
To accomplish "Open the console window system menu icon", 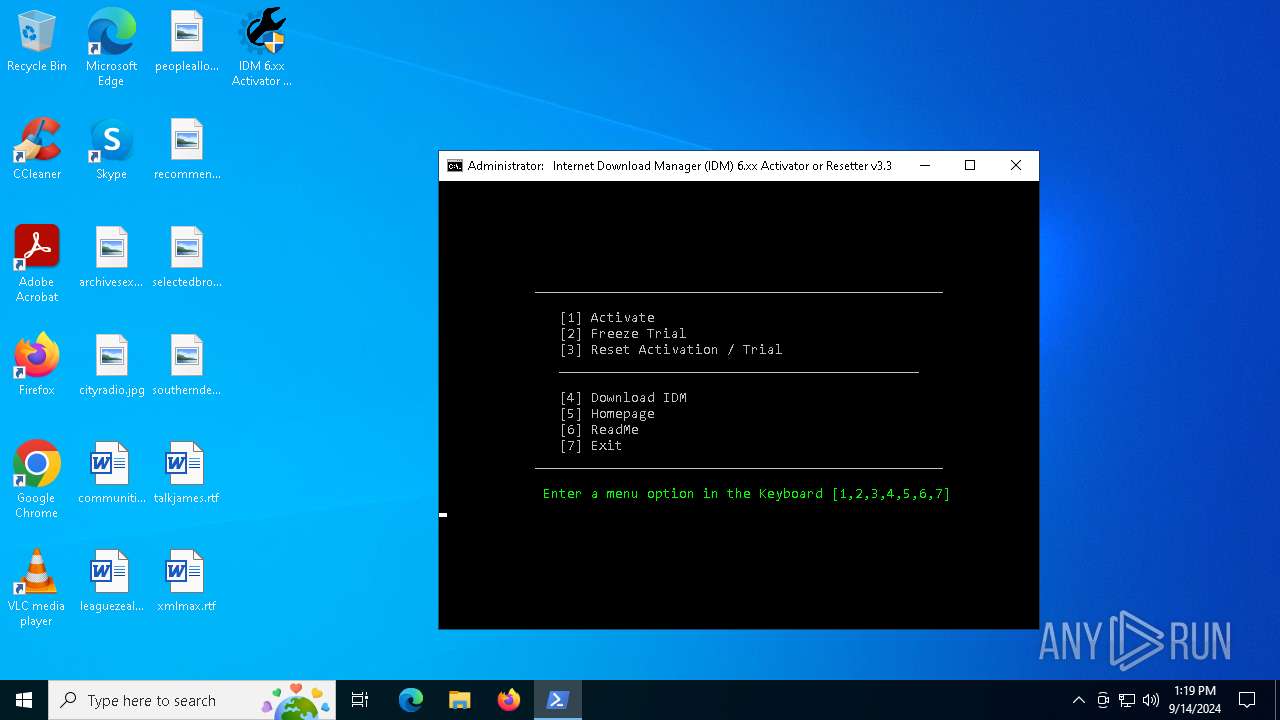I will pos(454,166).
